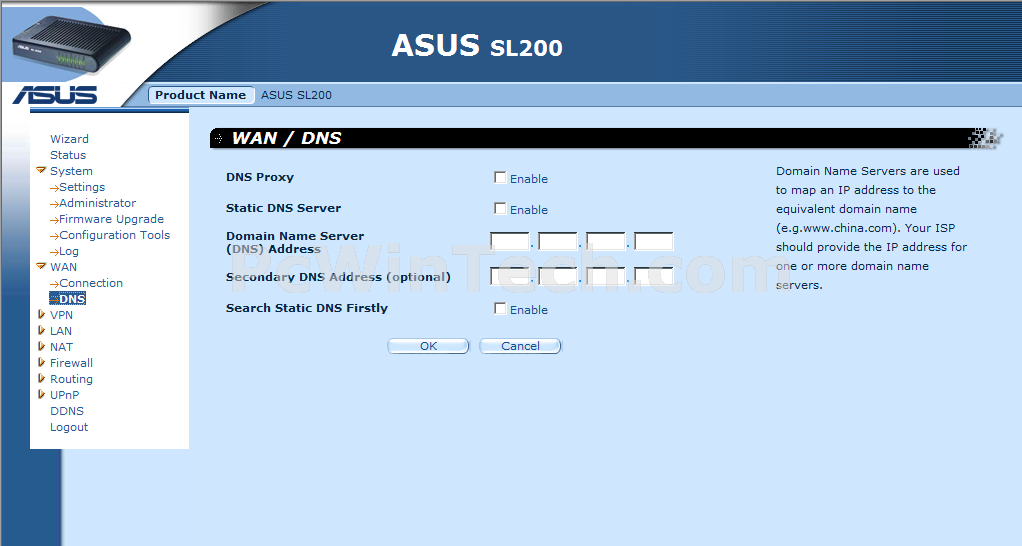The image size is (1022, 546).
Task: Open WAN Connection page
Action: [x=91, y=283]
